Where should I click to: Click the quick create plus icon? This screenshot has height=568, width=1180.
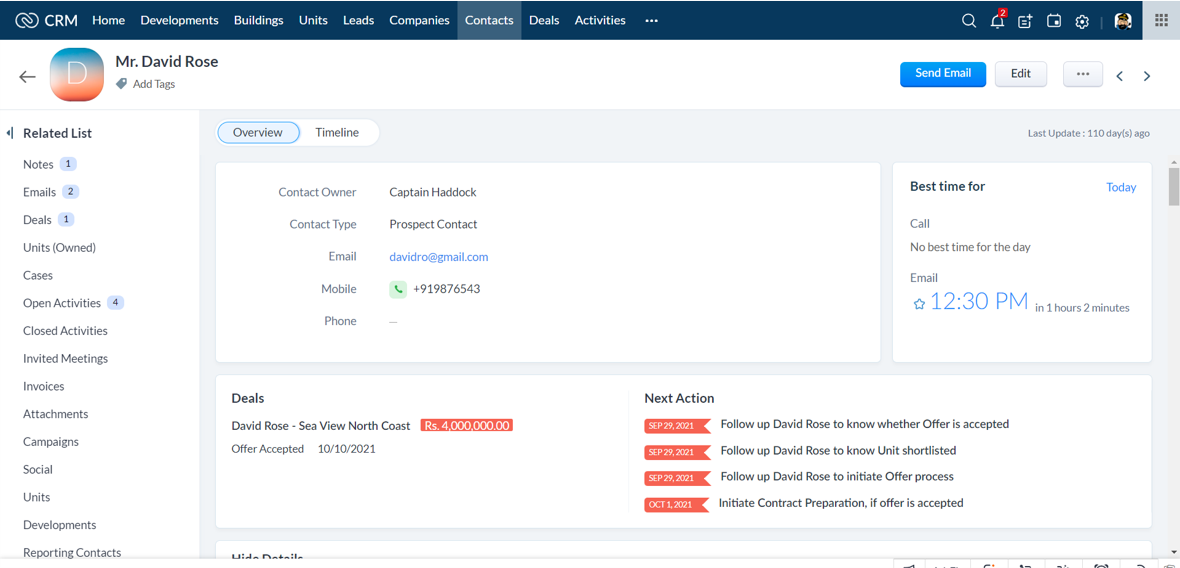[1025, 21]
